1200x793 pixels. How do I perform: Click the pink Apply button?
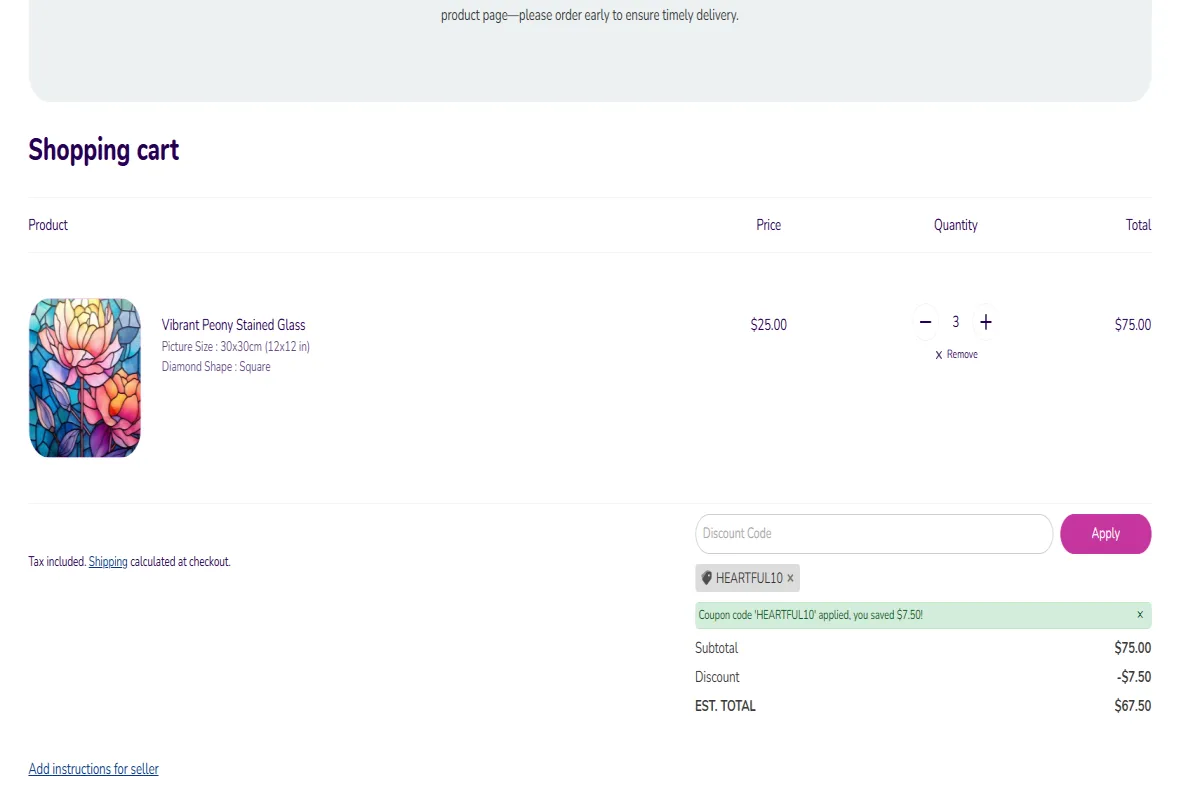1105,534
